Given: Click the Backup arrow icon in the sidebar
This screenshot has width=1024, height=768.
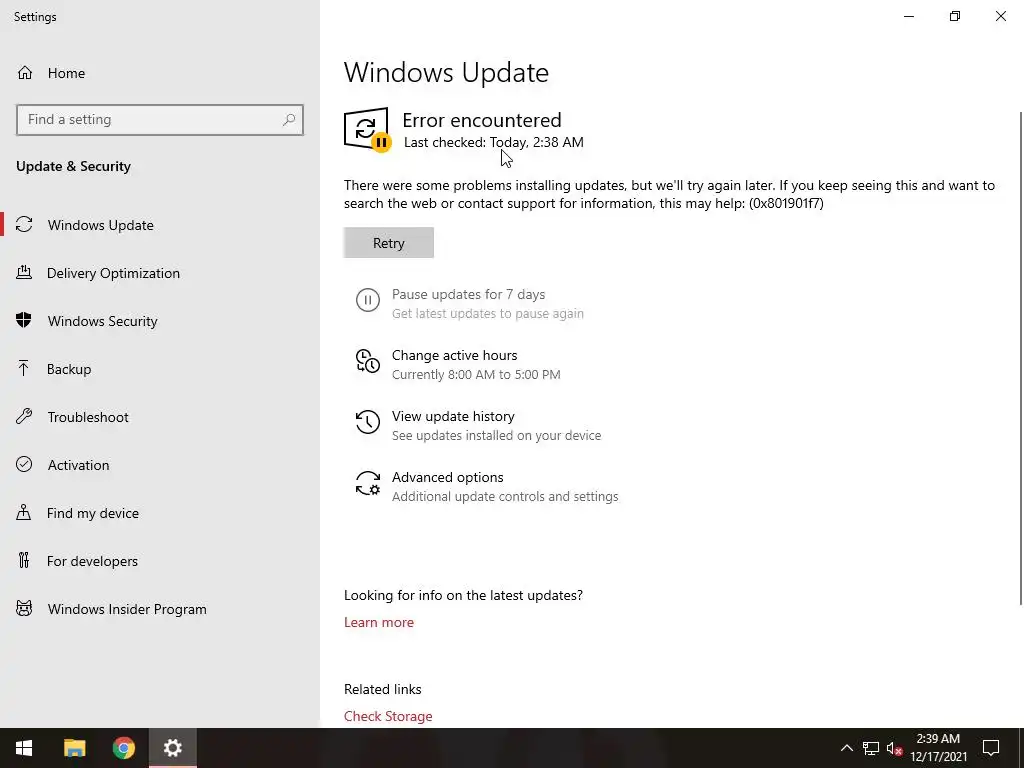Looking at the screenshot, I should (24, 368).
